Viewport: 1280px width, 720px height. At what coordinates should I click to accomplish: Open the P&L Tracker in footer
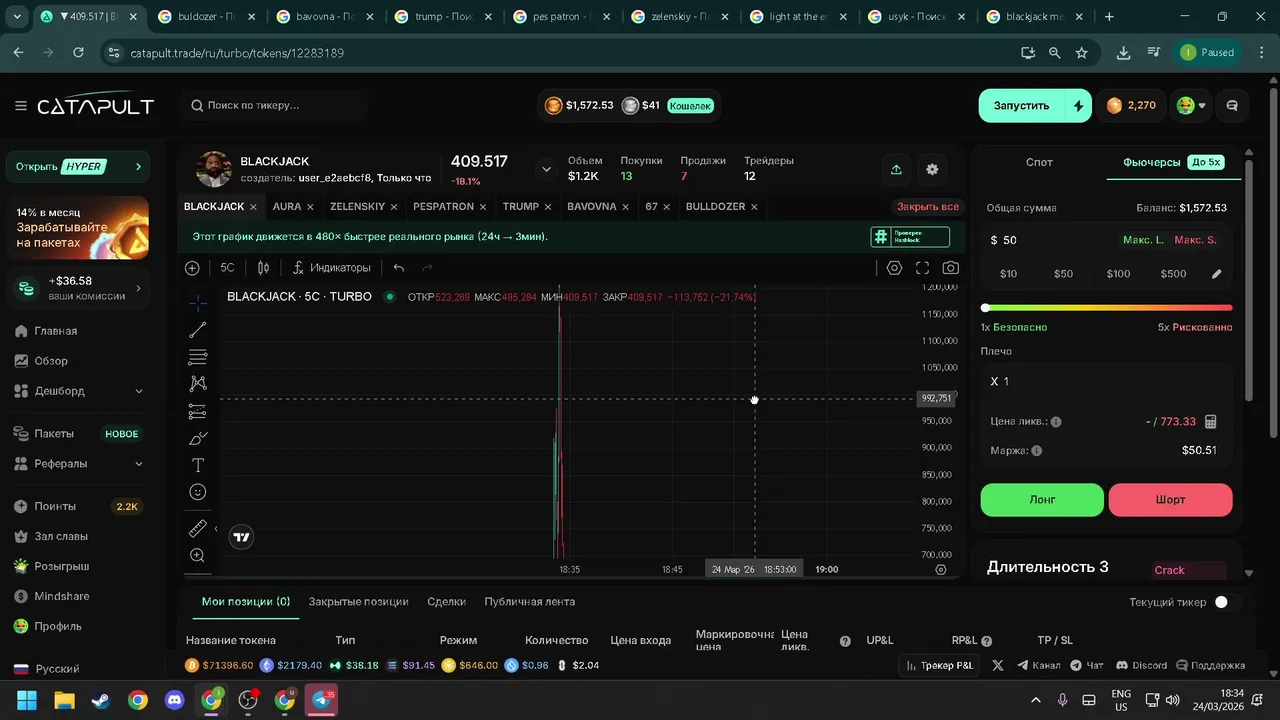(x=939, y=666)
